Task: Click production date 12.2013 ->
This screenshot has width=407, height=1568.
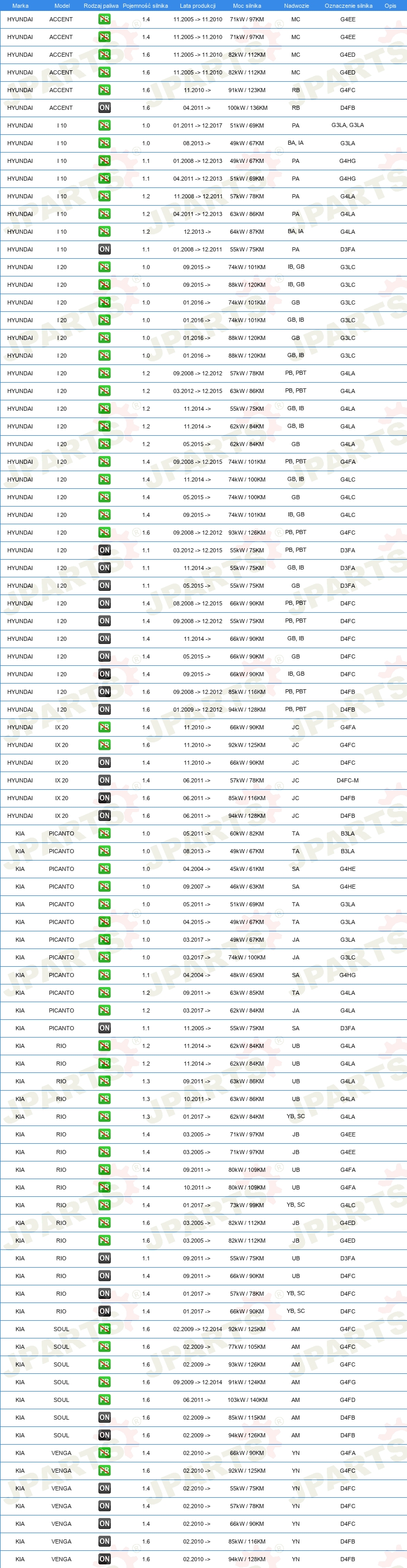Action: click(197, 231)
